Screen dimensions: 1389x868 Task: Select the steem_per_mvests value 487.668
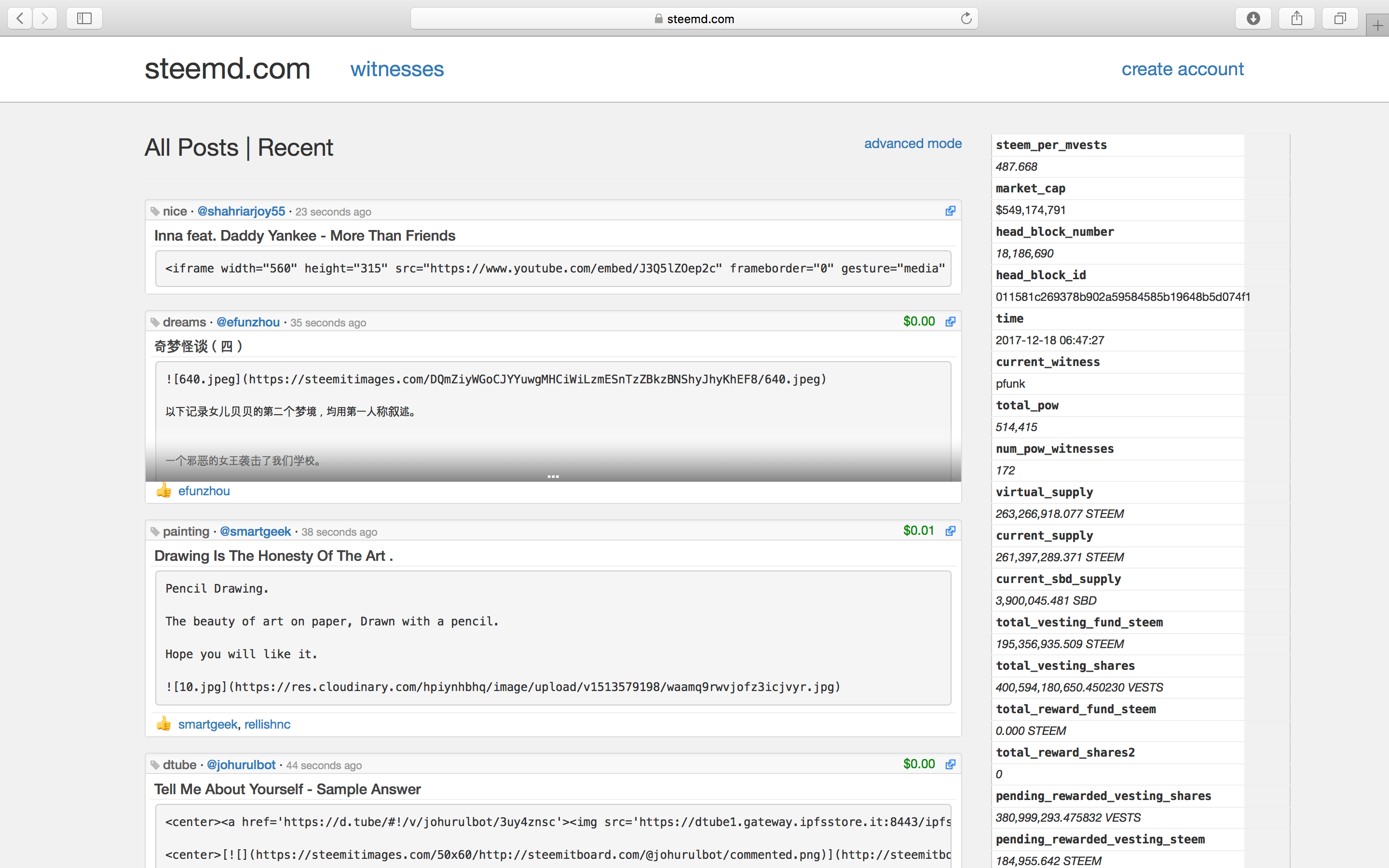(1017, 167)
